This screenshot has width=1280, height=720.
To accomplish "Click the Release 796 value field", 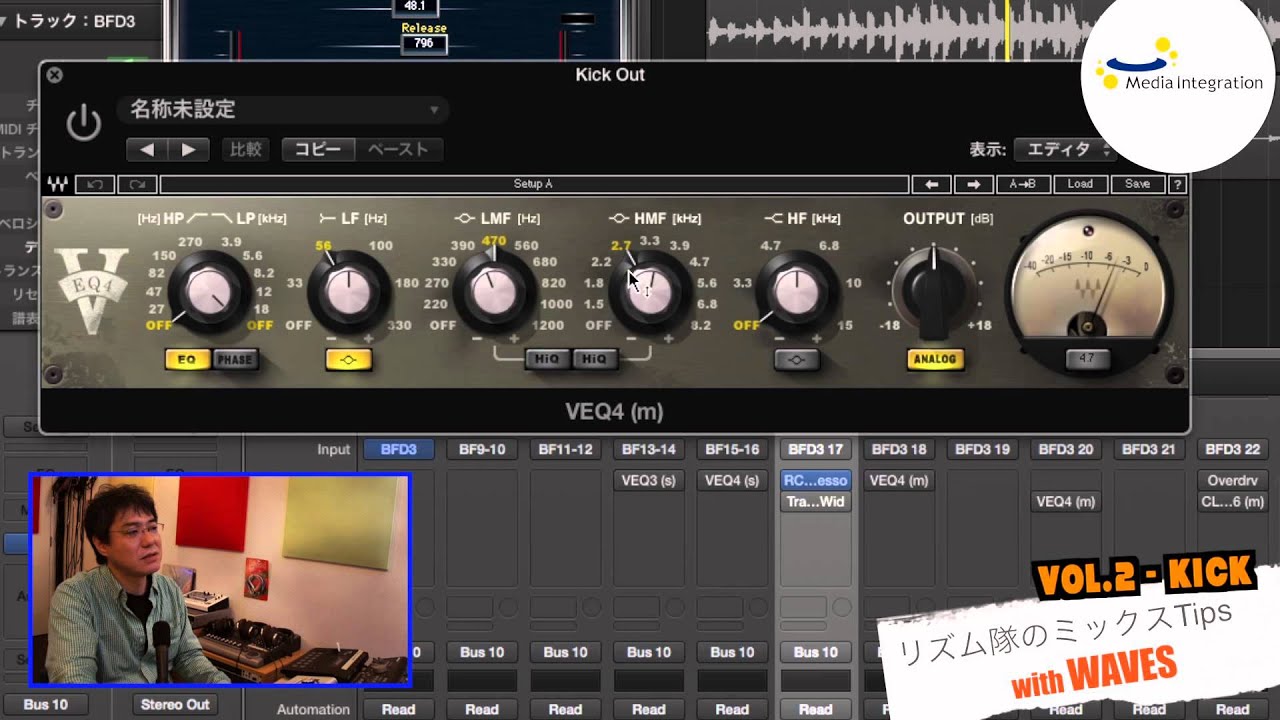I will coord(424,43).
